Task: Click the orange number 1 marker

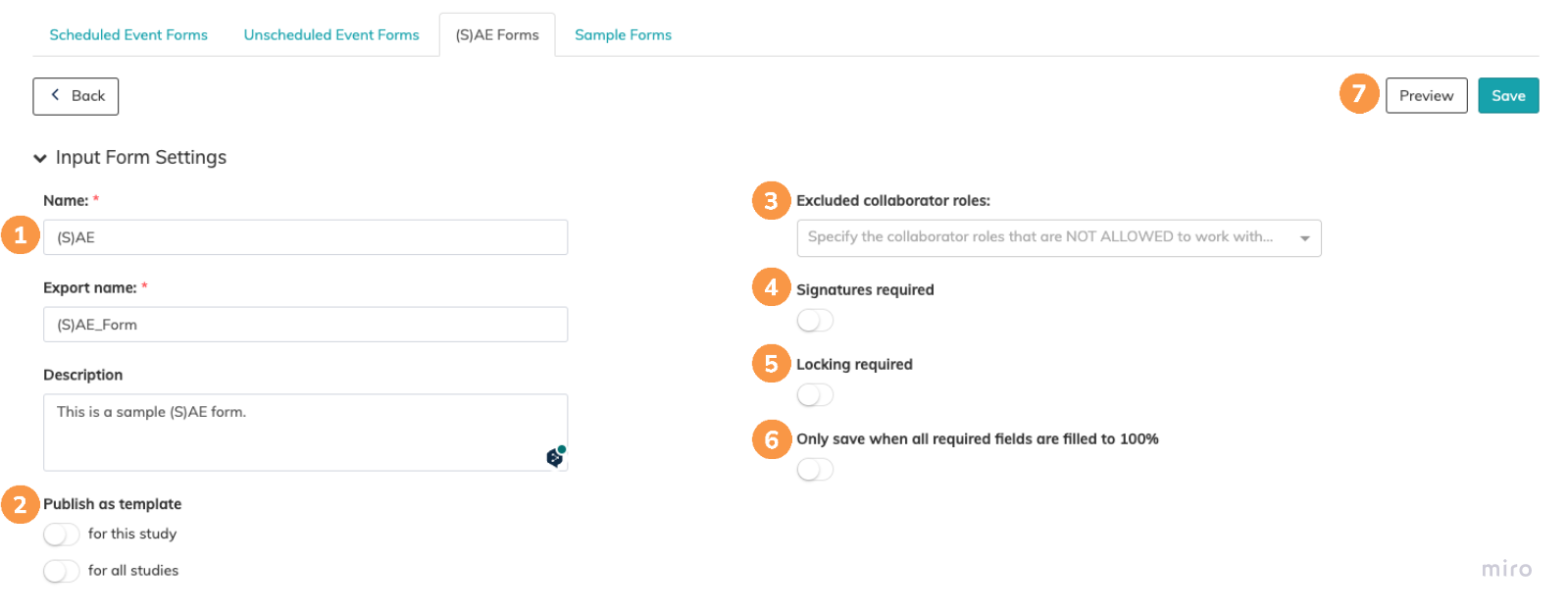Action: pos(20,235)
